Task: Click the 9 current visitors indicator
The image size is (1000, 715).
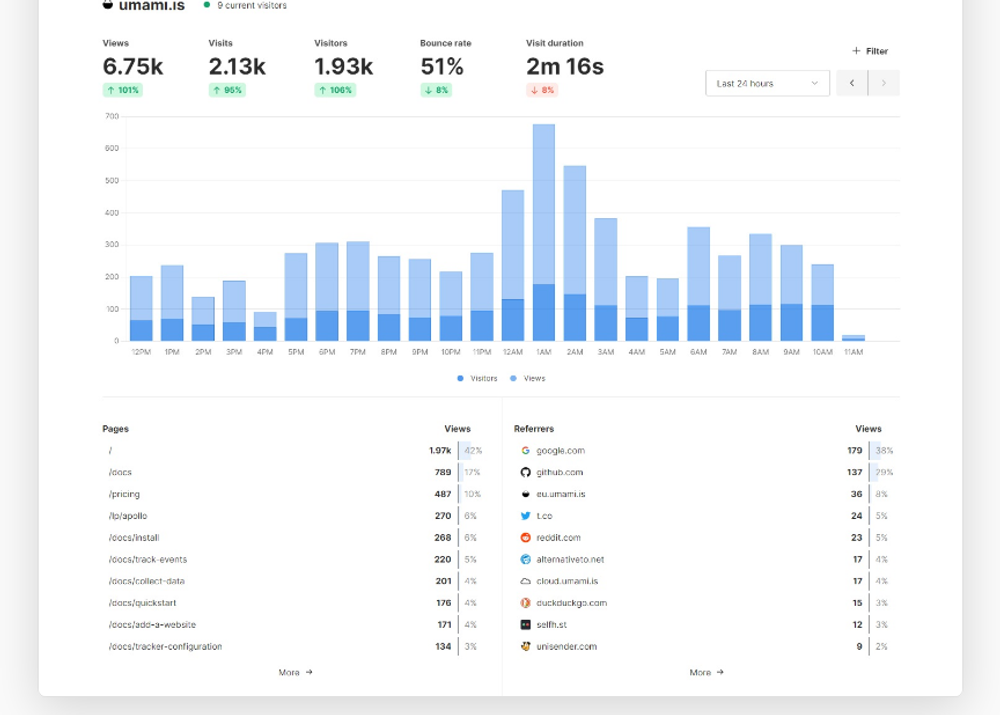Action: tap(246, 5)
